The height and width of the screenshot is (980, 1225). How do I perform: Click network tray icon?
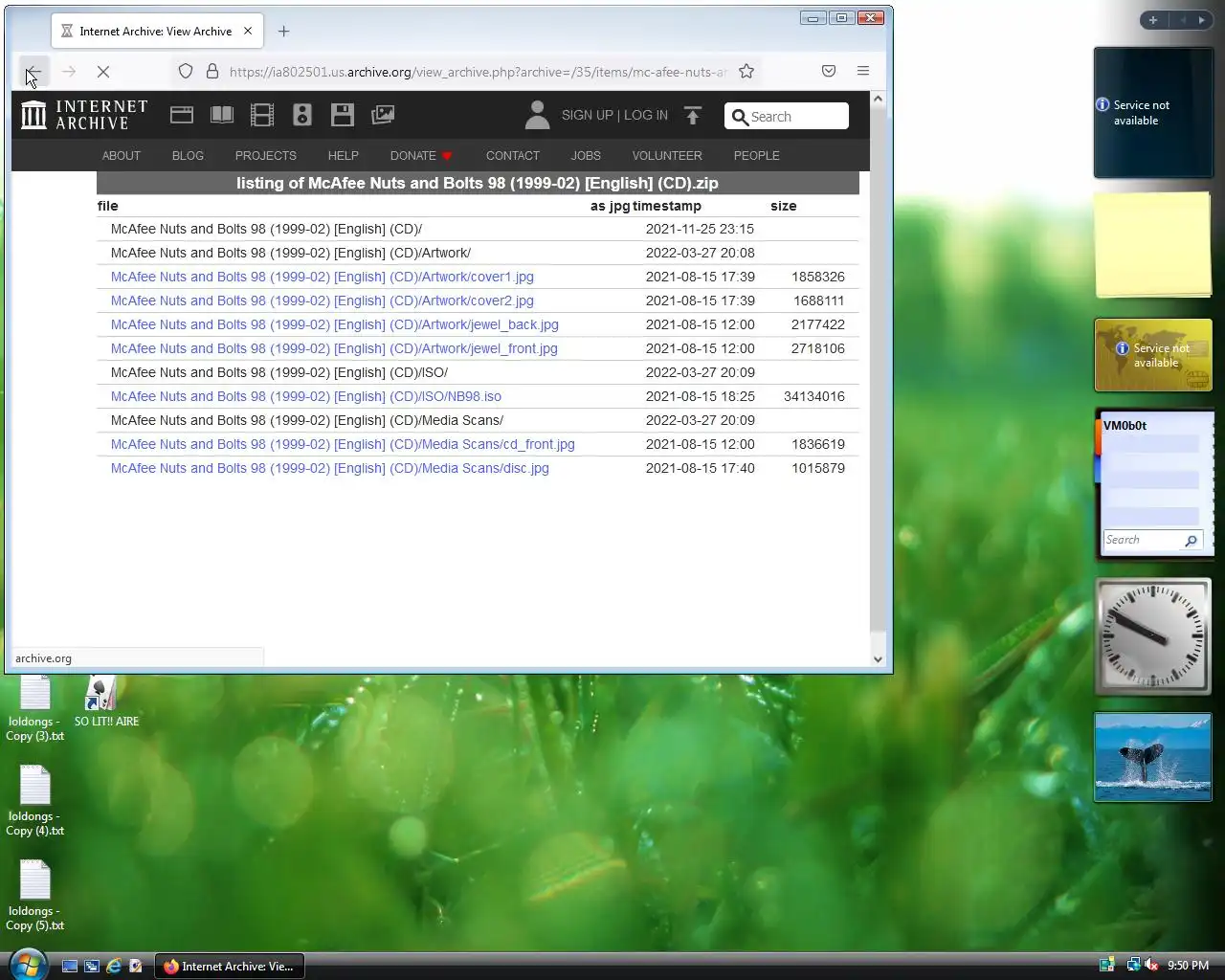tap(1133, 965)
